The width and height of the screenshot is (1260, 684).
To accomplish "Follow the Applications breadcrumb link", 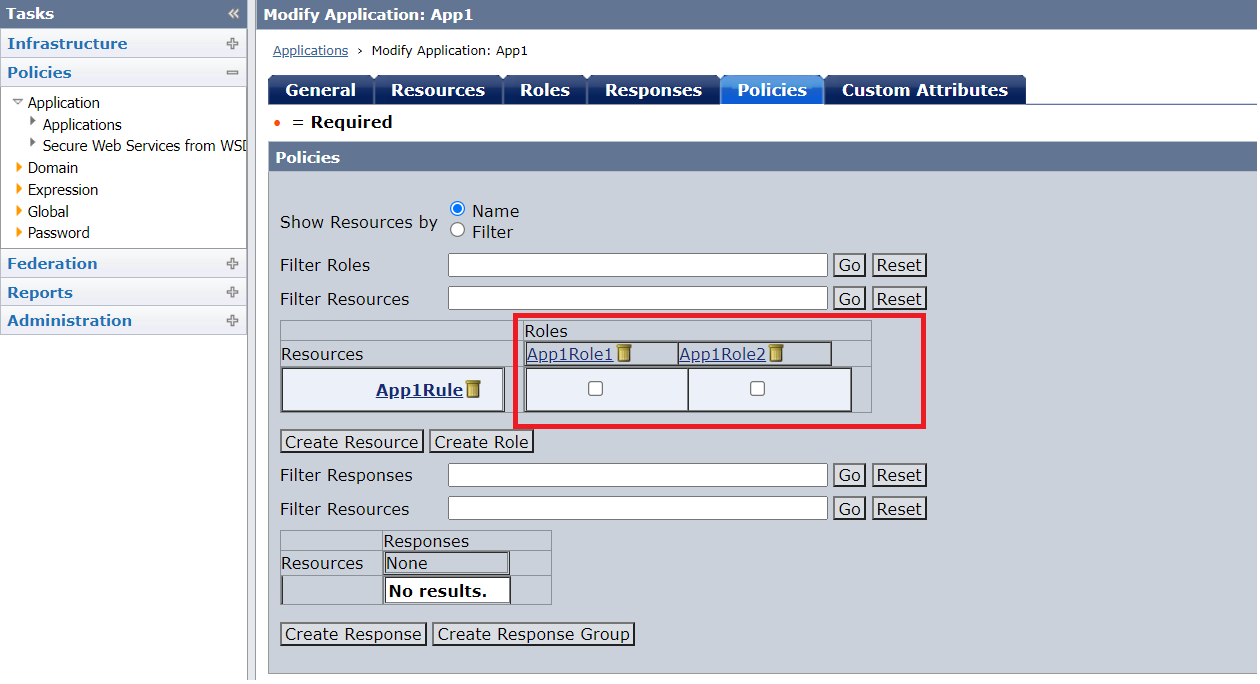I will (x=310, y=50).
